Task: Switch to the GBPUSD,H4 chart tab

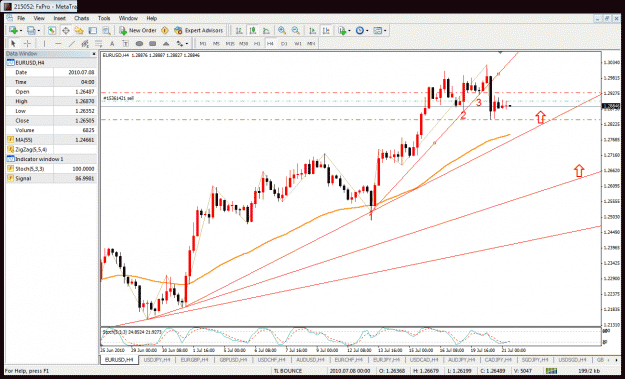Action: click(232, 360)
